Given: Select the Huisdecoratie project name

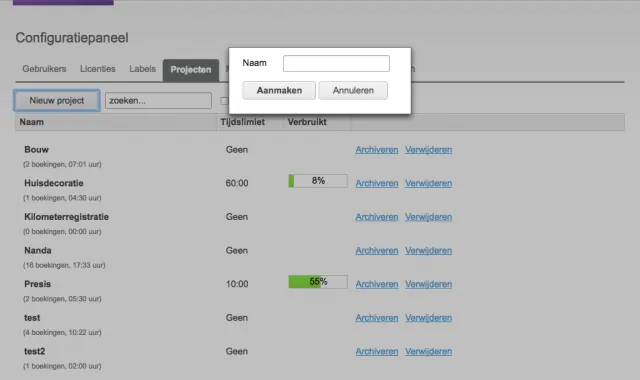Looking at the screenshot, I should pyautogui.click(x=54, y=183).
